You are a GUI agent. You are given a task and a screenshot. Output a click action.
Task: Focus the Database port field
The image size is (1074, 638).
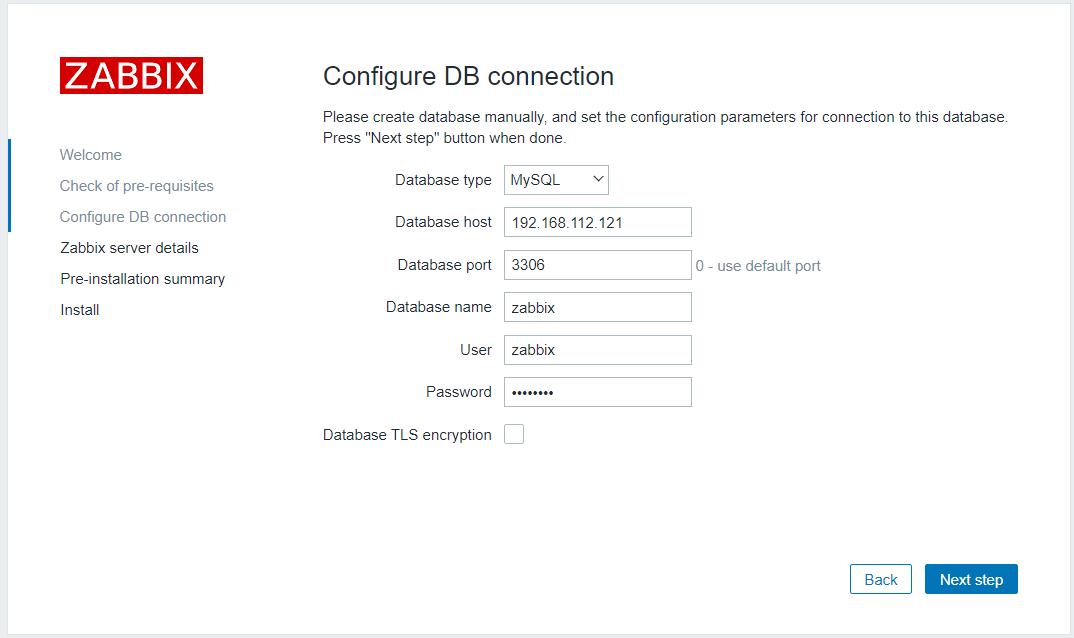point(597,265)
